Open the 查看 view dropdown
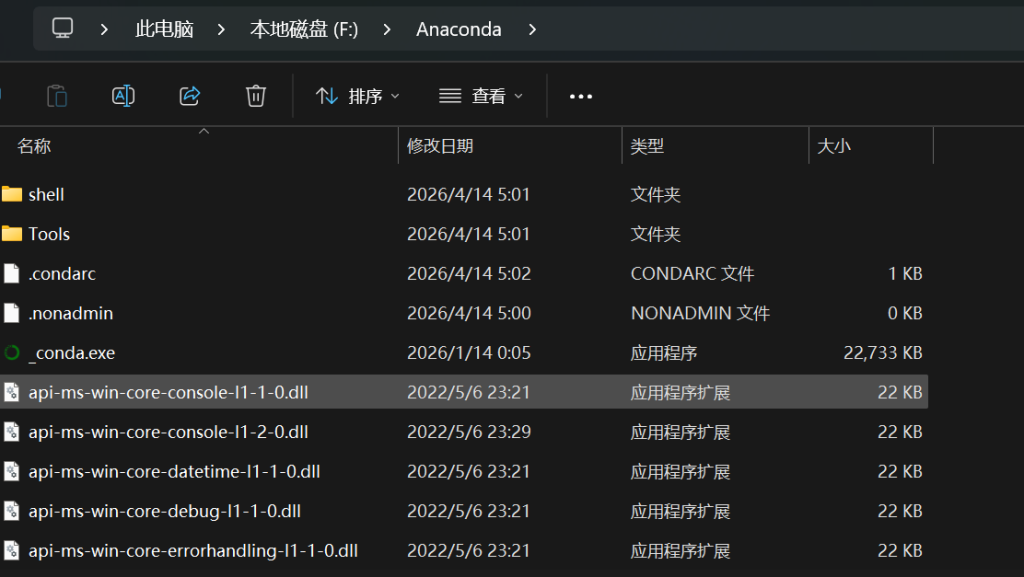The width and height of the screenshot is (1024, 577). point(481,96)
